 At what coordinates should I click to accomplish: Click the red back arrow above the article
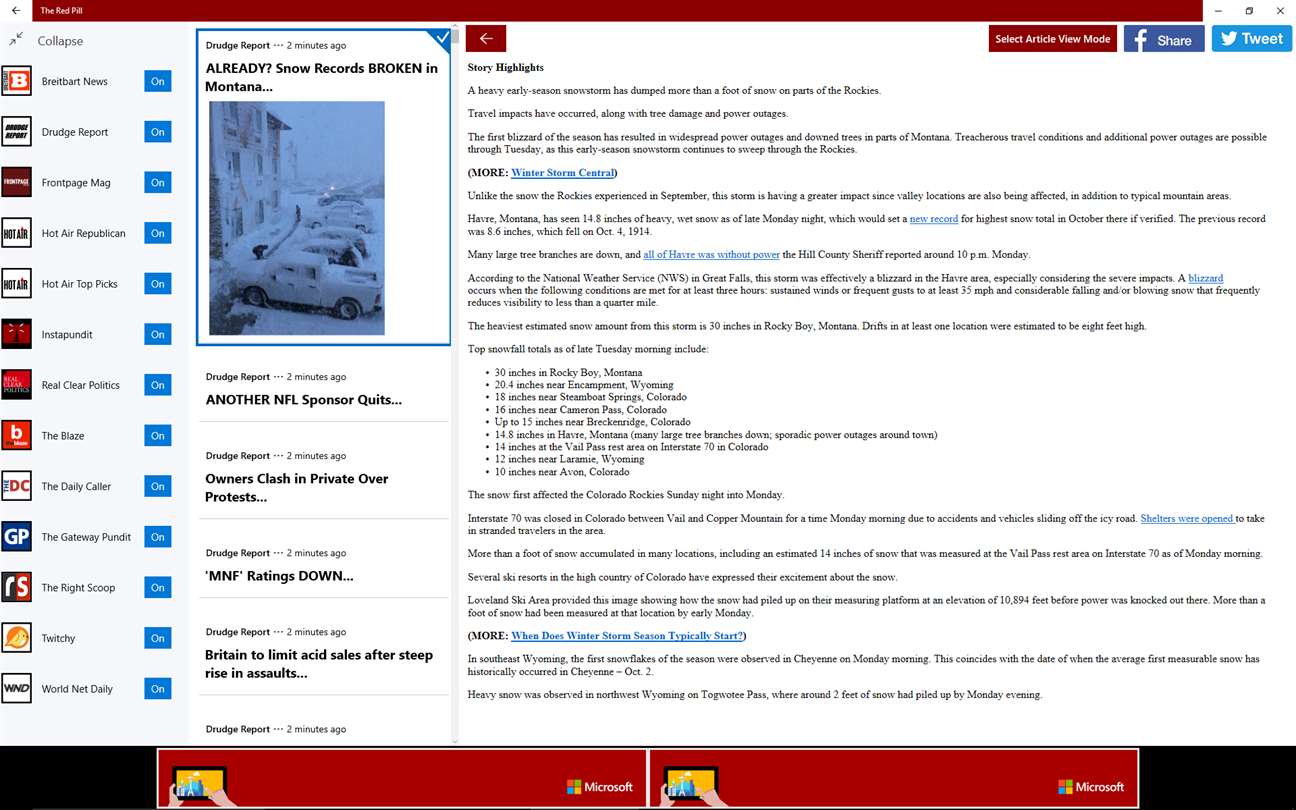(486, 39)
